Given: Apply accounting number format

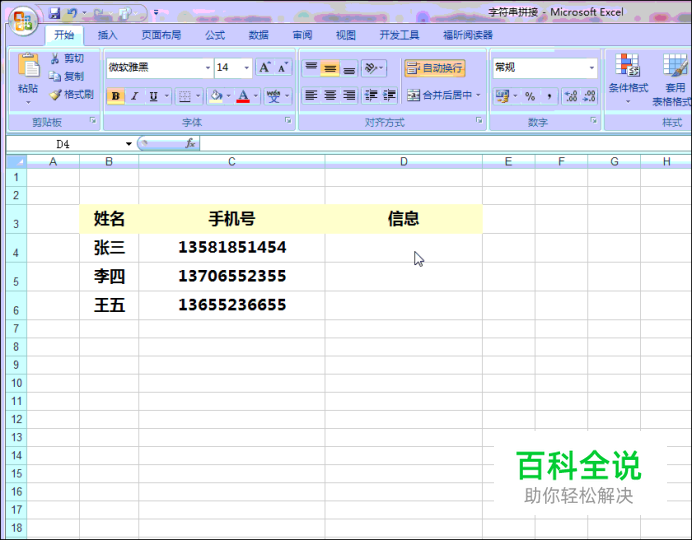Looking at the screenshot, I should coord(501,96).
